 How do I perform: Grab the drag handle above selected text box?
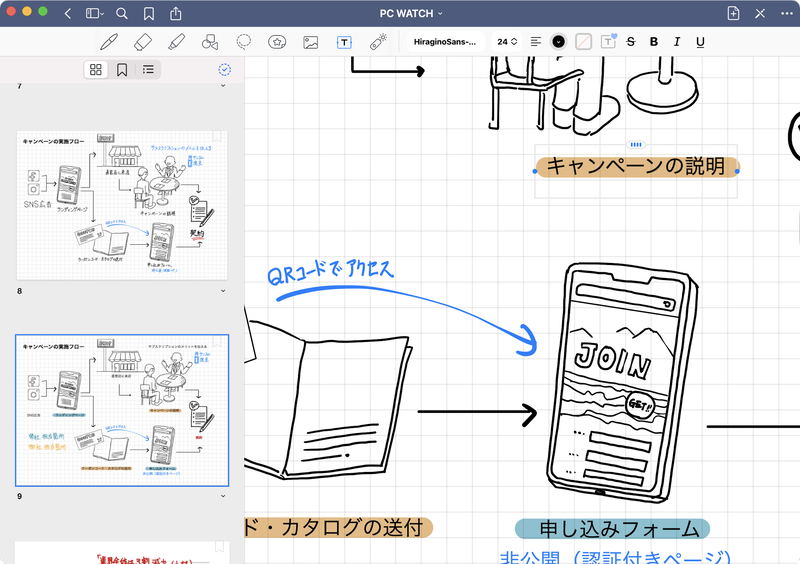pos(636,145)
